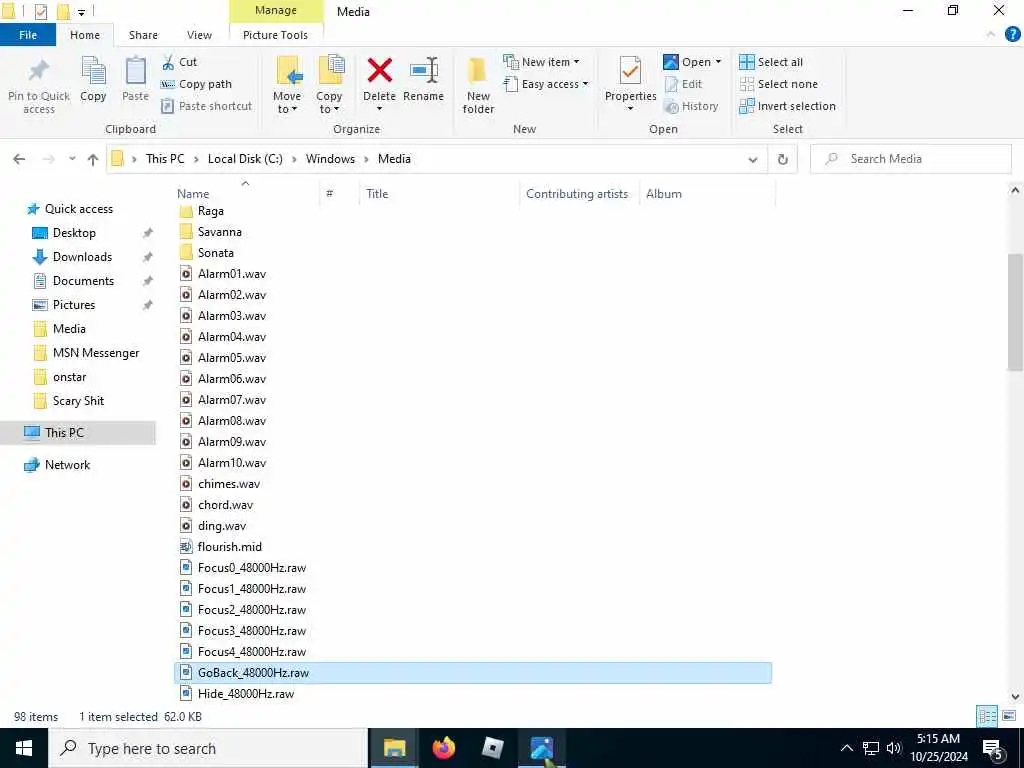Click Windows in the address breadcrumb
This screenshot has height=768, width=1024.
(x=330, y=159)
